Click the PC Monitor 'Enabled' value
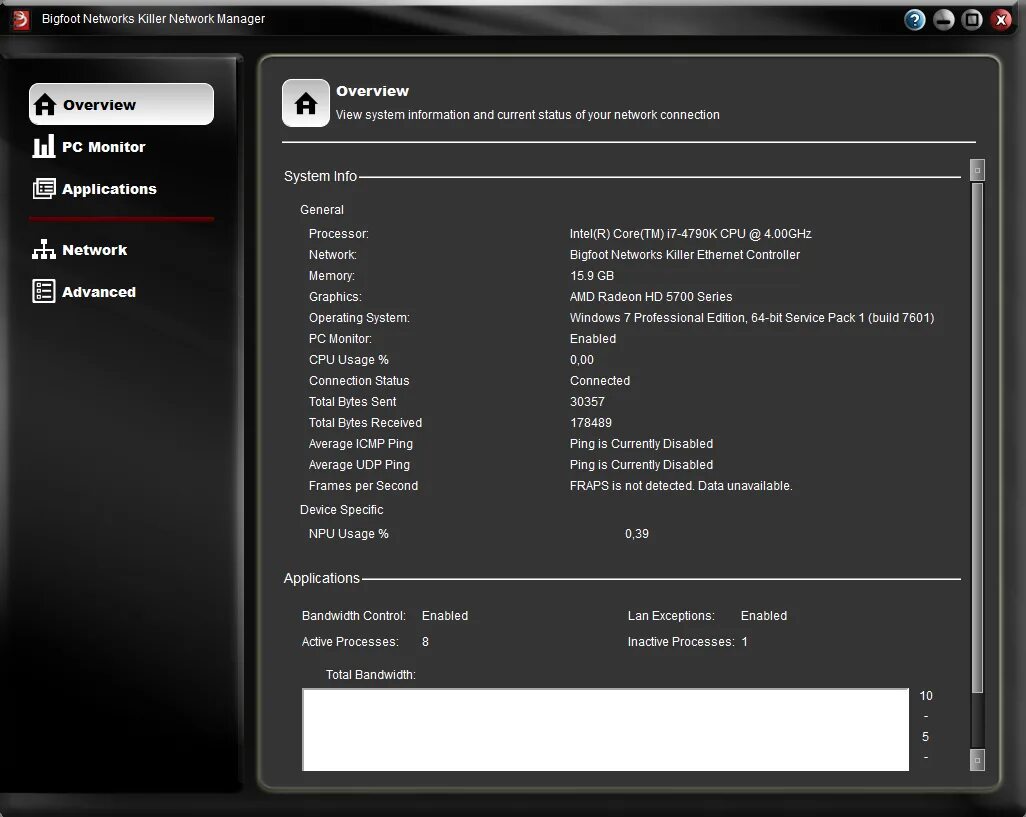The height and width of the screenshot is (817, 1026). 593,338
